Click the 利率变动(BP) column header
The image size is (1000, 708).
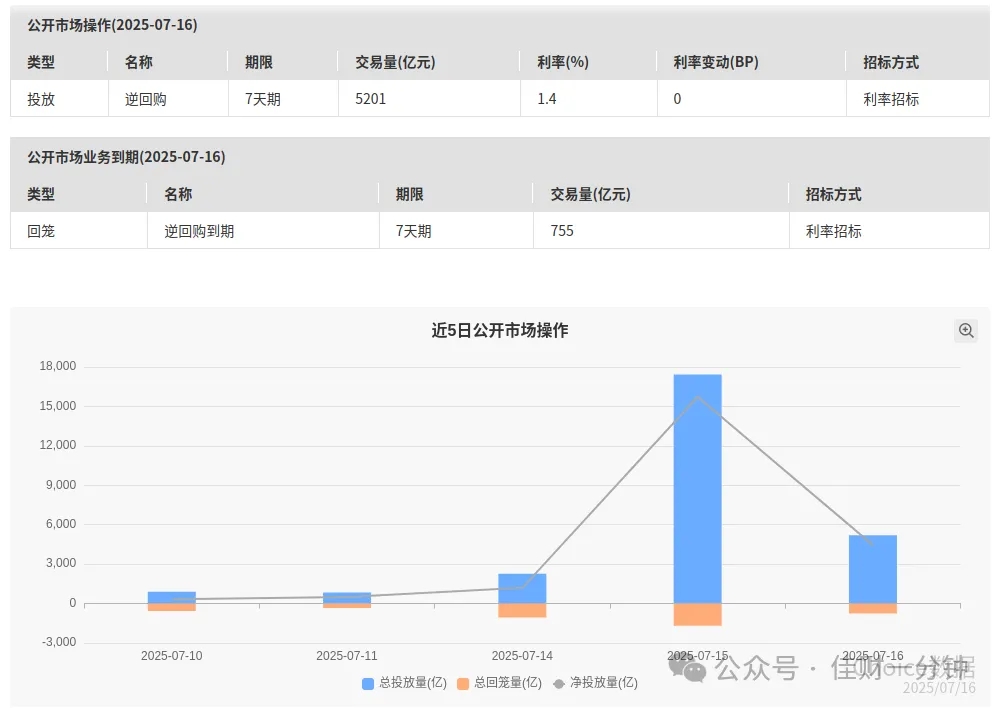(x=716, y=63)
